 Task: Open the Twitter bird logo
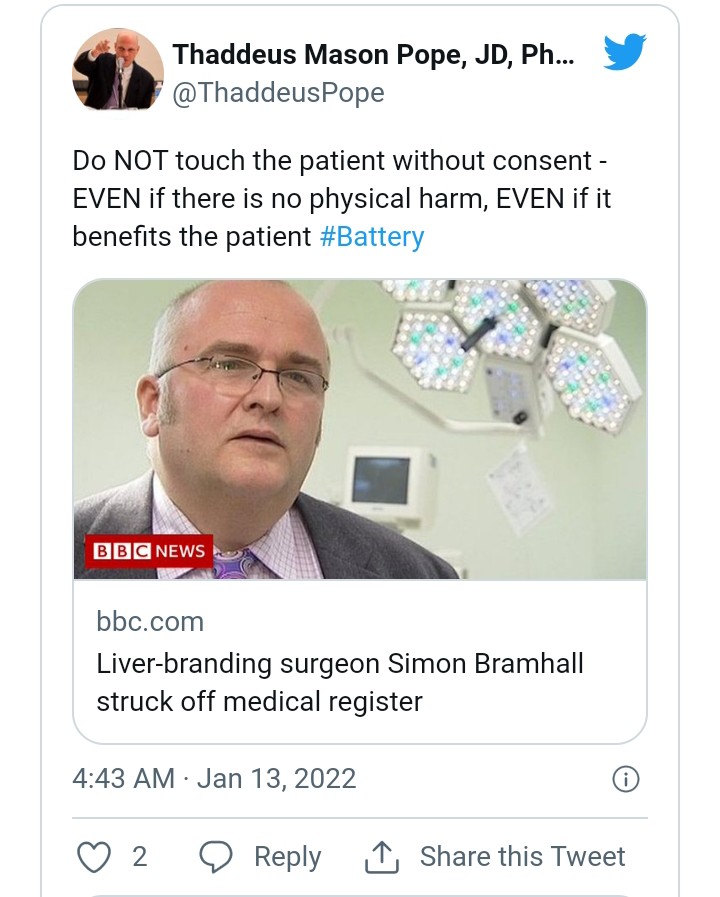coord(625,54)
